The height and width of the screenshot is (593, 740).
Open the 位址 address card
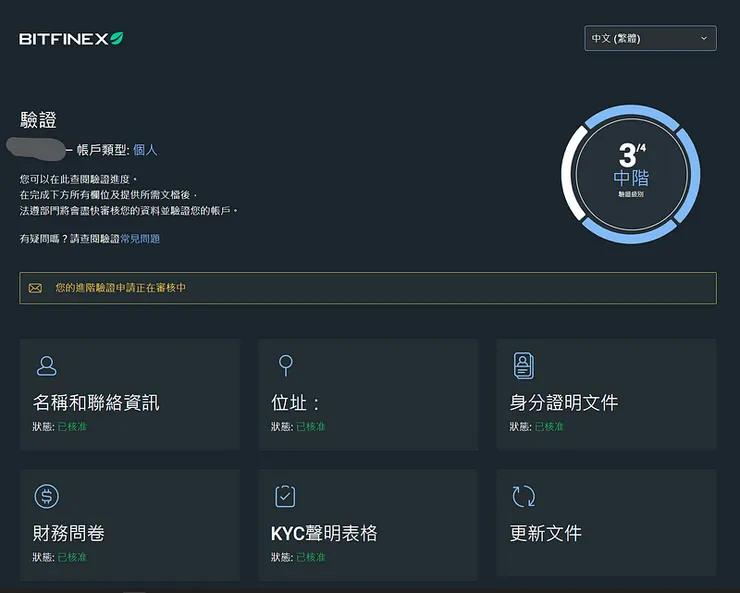point(368,394)
